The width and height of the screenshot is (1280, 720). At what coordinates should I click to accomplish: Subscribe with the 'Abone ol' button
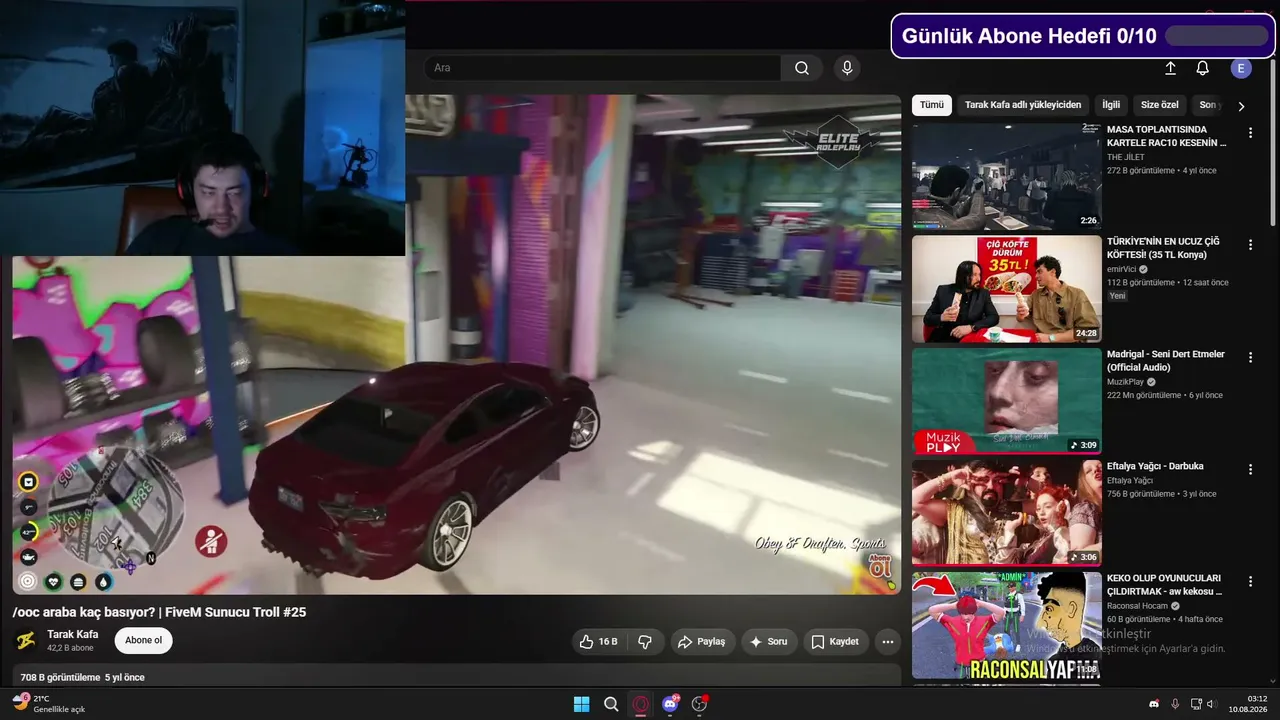coord(143,641)
